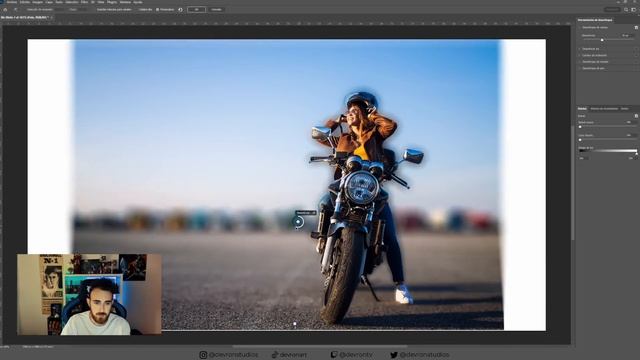Image resolution: width=640 pixels, height=360 pixels.
Task: Click the reset blur pins icon
Action: [x=180, y=9]
